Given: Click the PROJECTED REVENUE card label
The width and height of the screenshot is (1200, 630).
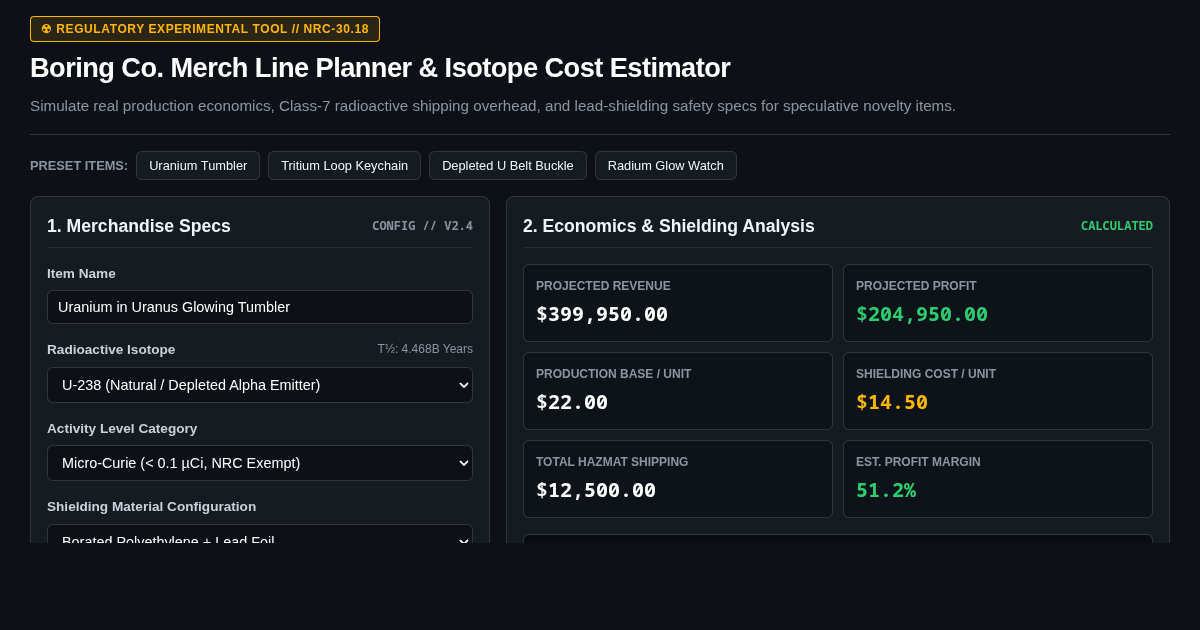Looking at the screenshot, I should pos(603,286).
